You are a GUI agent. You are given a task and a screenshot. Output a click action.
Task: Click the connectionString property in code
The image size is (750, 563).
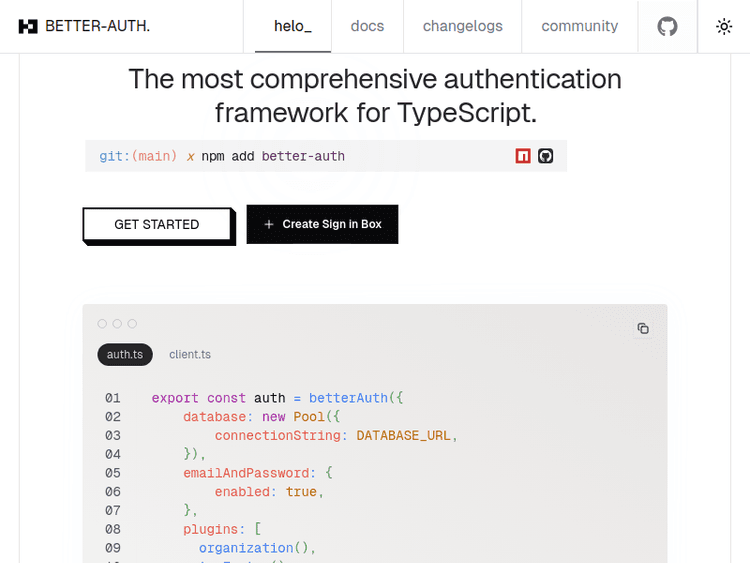point(277,436)
